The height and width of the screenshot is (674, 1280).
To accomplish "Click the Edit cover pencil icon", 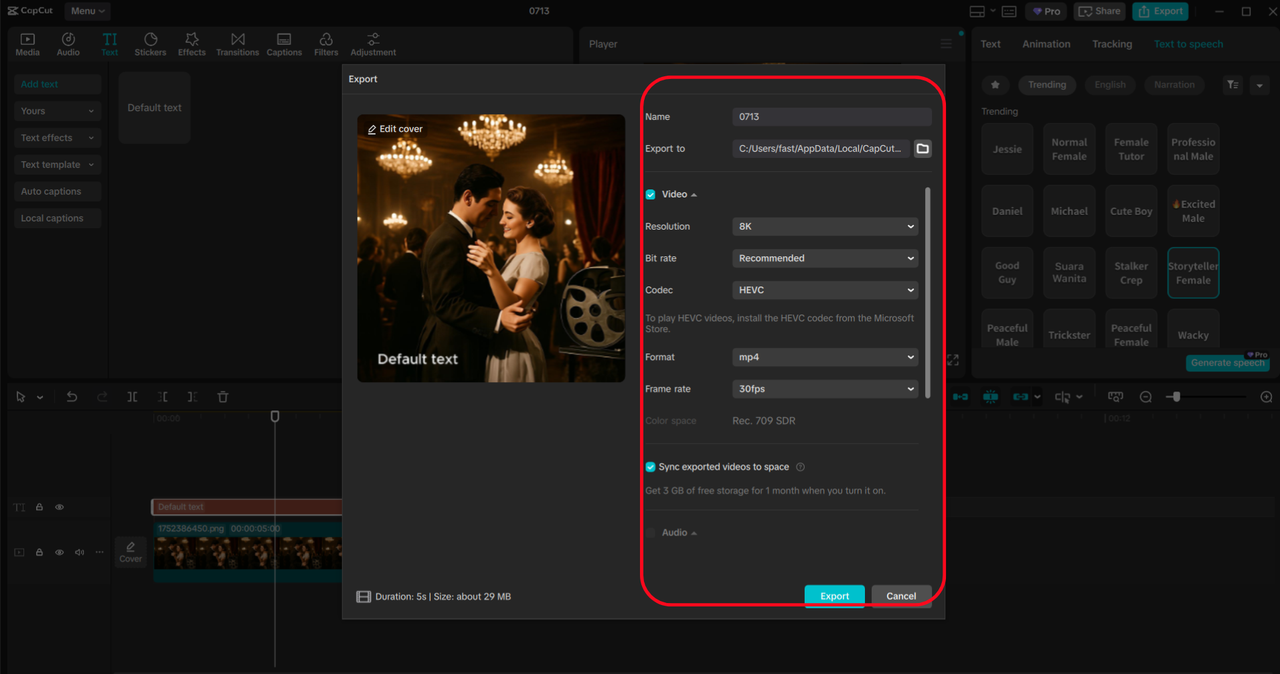I will pos(372,129).
